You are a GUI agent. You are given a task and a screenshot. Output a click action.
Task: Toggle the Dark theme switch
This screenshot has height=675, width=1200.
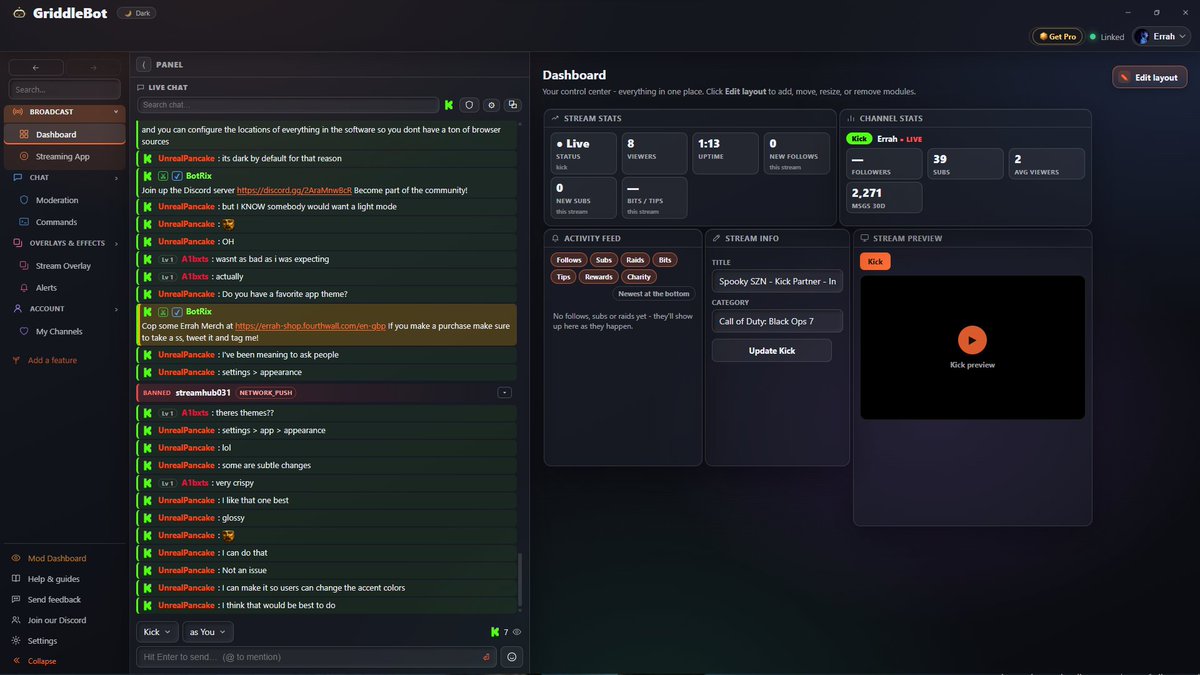tap(137, 12)
